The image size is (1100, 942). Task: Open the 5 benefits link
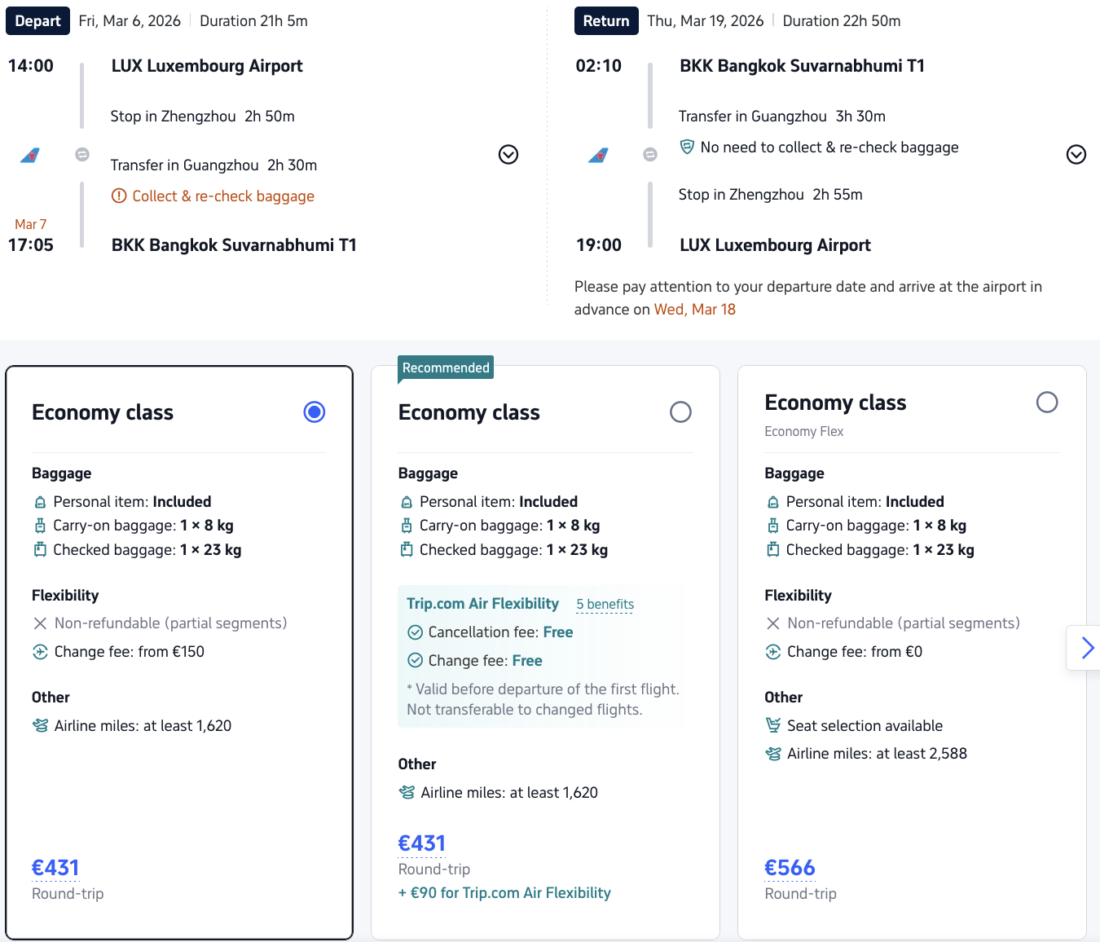point(604,604)
